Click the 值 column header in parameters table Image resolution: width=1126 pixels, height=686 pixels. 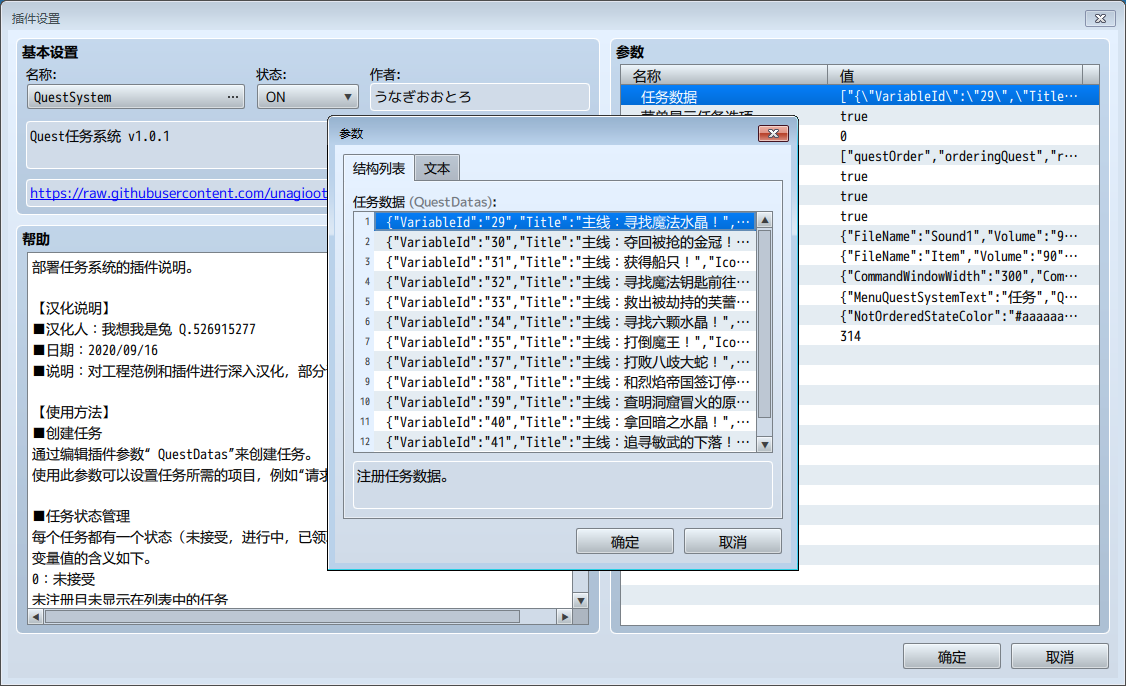click(955, 75)
